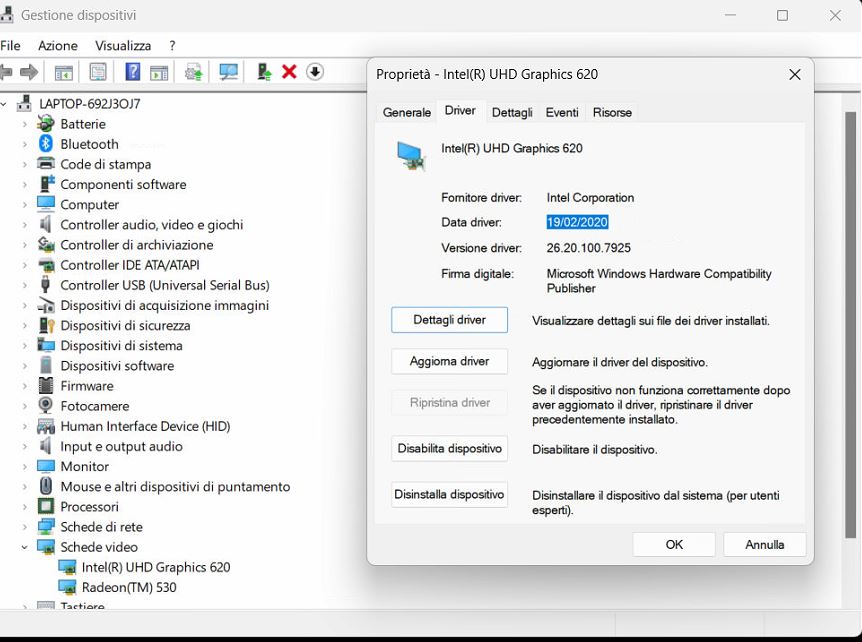This screenshot has width=862, height=642.
Task: Click the Gestione dispositivi vertical scrollbar
Action: click(x=850, y=324)
